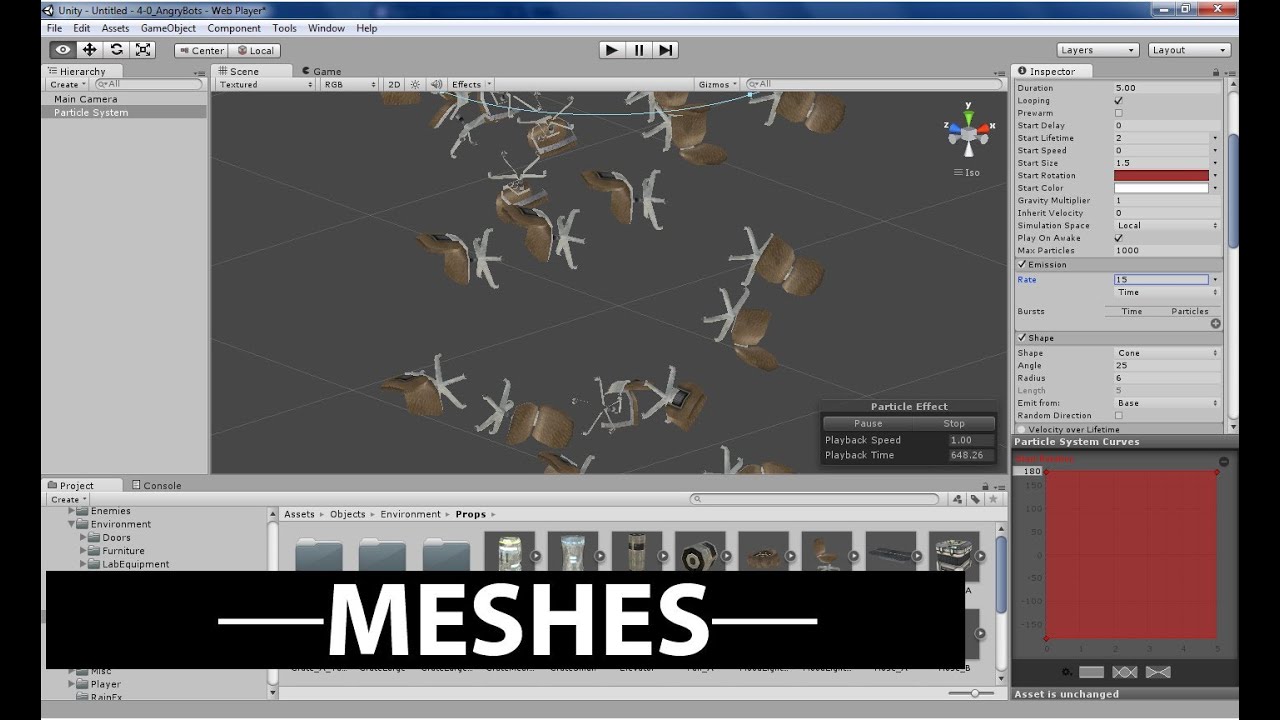
Task: Apply the hourglass crossing curve preset
Action: pyautogui.click(x=1125, y=672)
